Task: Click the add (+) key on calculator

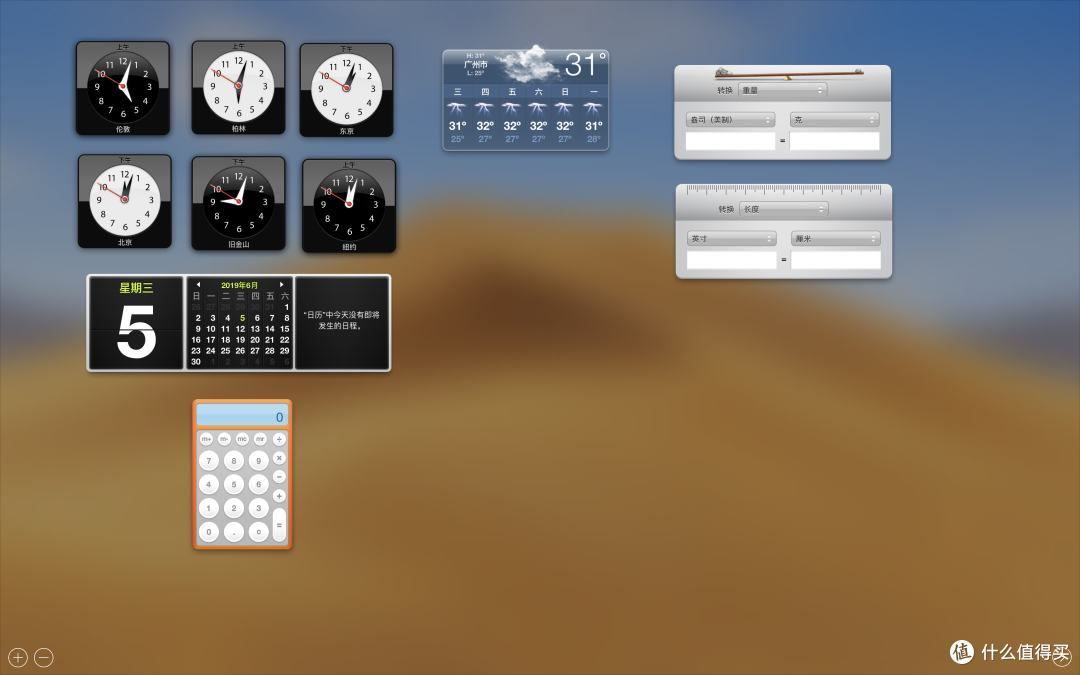Action: 279,496
